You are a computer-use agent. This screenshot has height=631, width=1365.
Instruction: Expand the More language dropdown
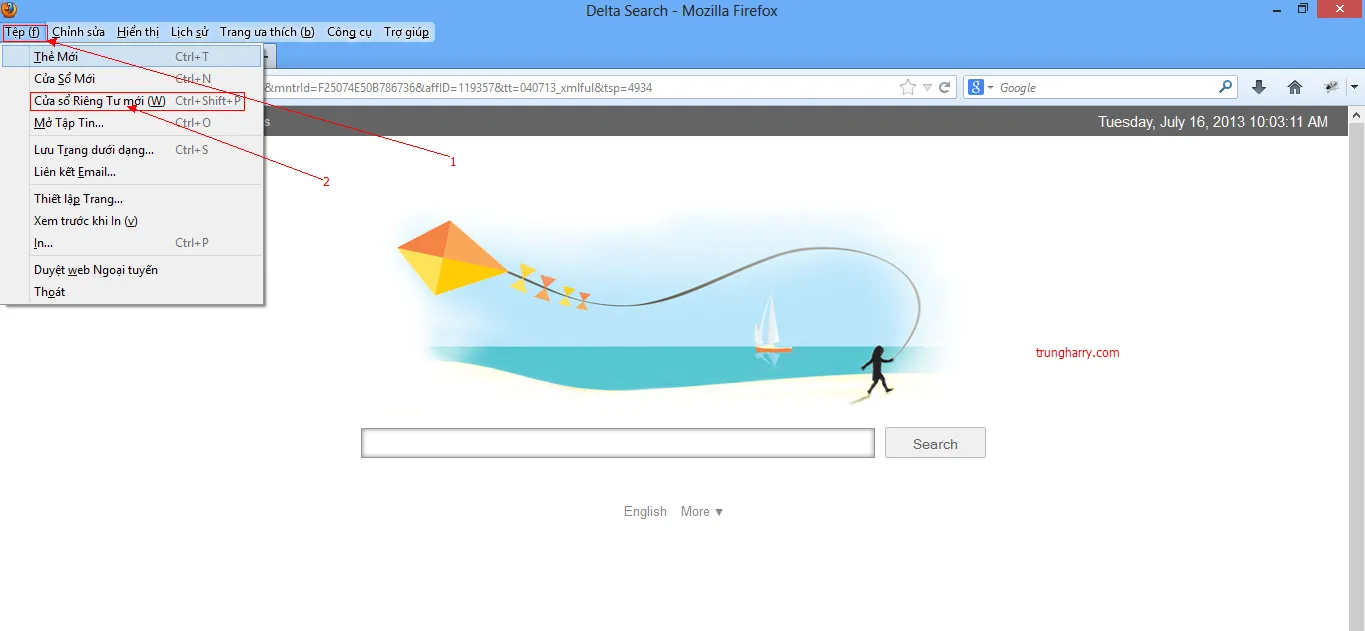point(701,512)
